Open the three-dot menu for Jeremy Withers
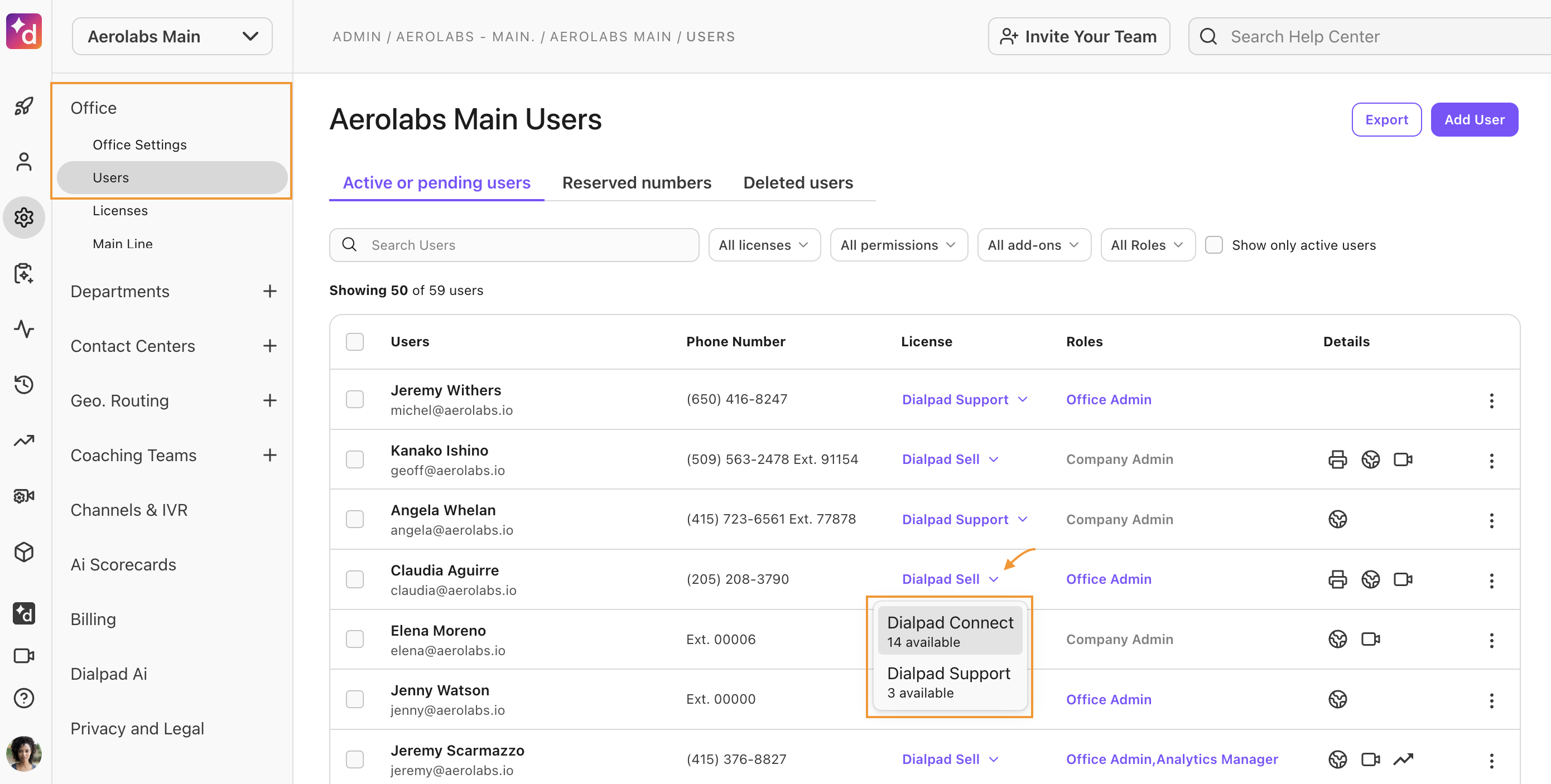The width and height of the screenshot is (1551, 784). pos(1491,400)
